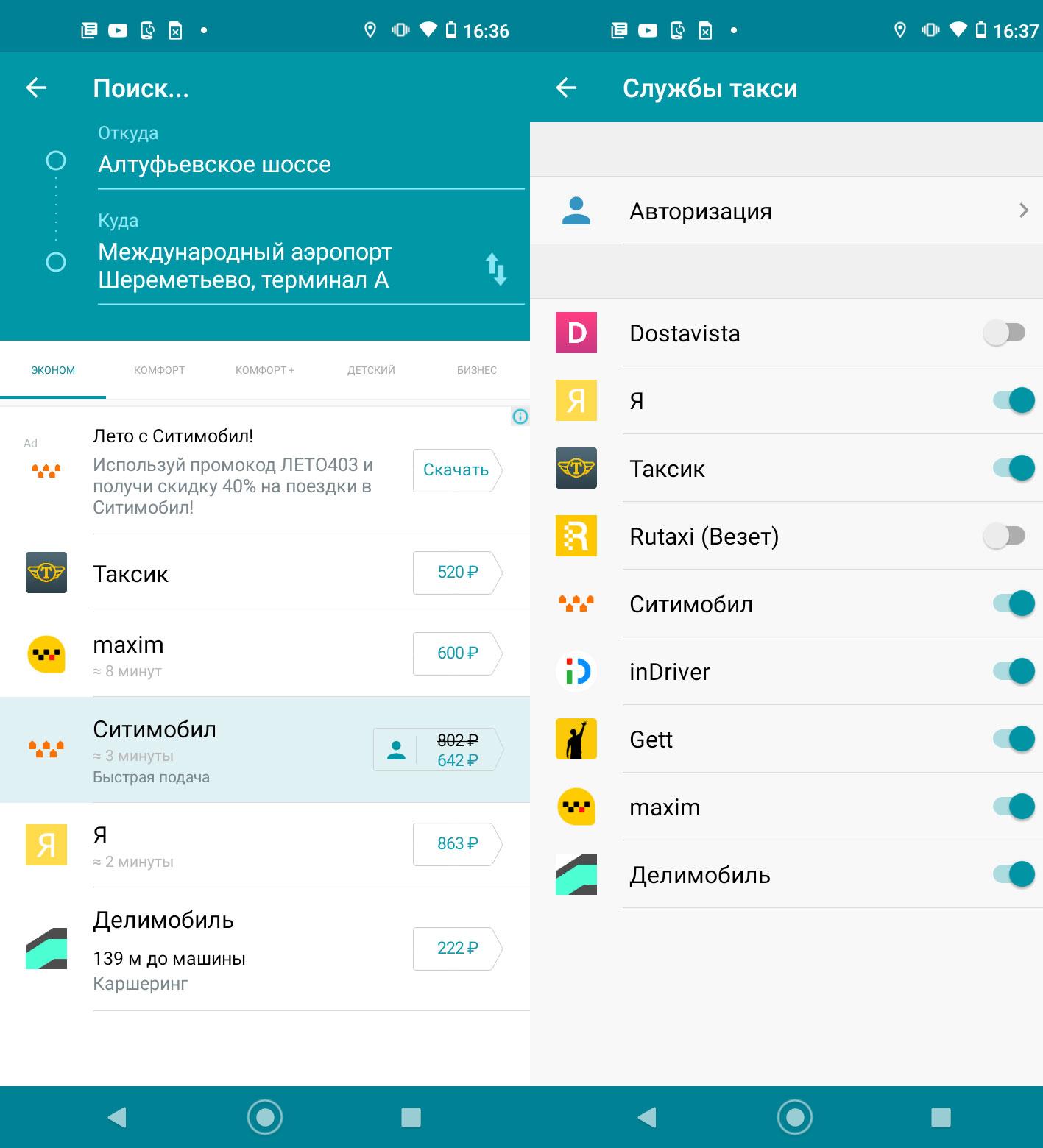Open the Авторизация row

(786, 211)
